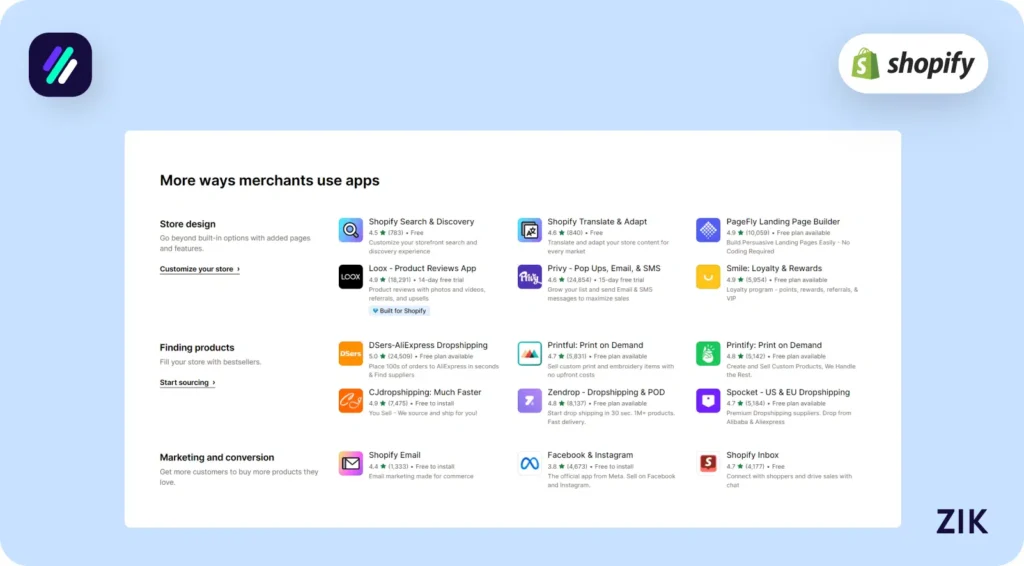
Task: Click the Printify green app icon
Action: tap(708, 354)
